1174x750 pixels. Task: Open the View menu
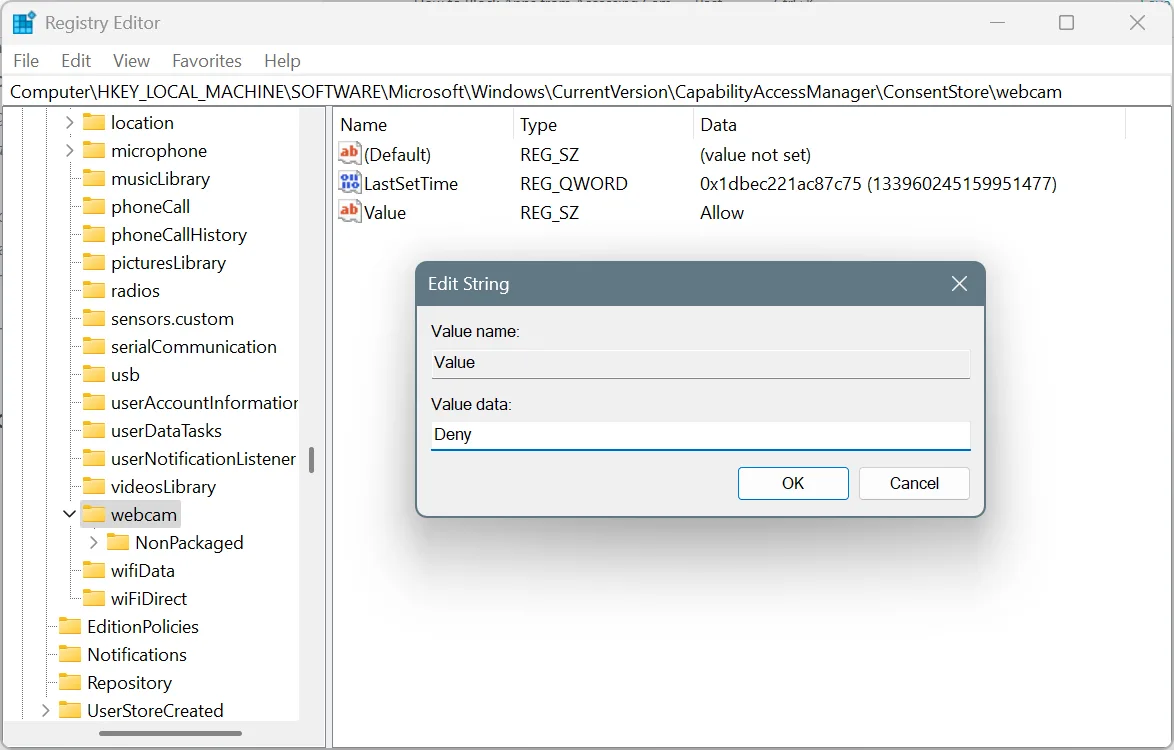coord(131,61)
